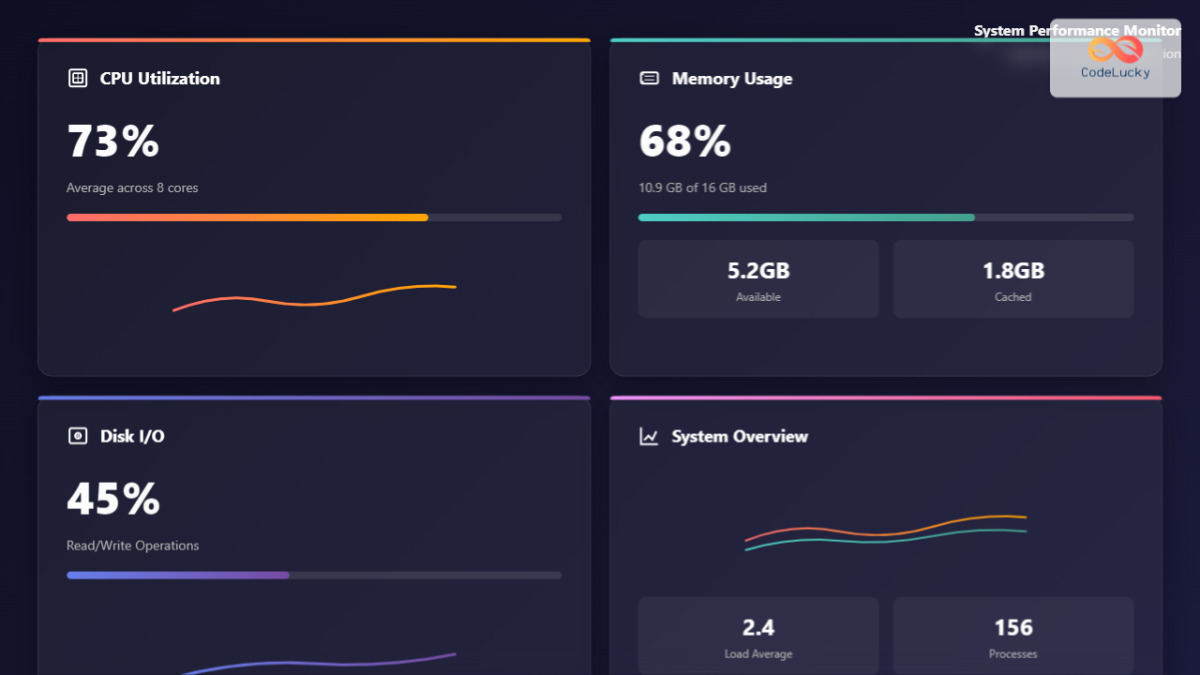Click the System Overview line-graph icon badge

click(x=649, y=436)
